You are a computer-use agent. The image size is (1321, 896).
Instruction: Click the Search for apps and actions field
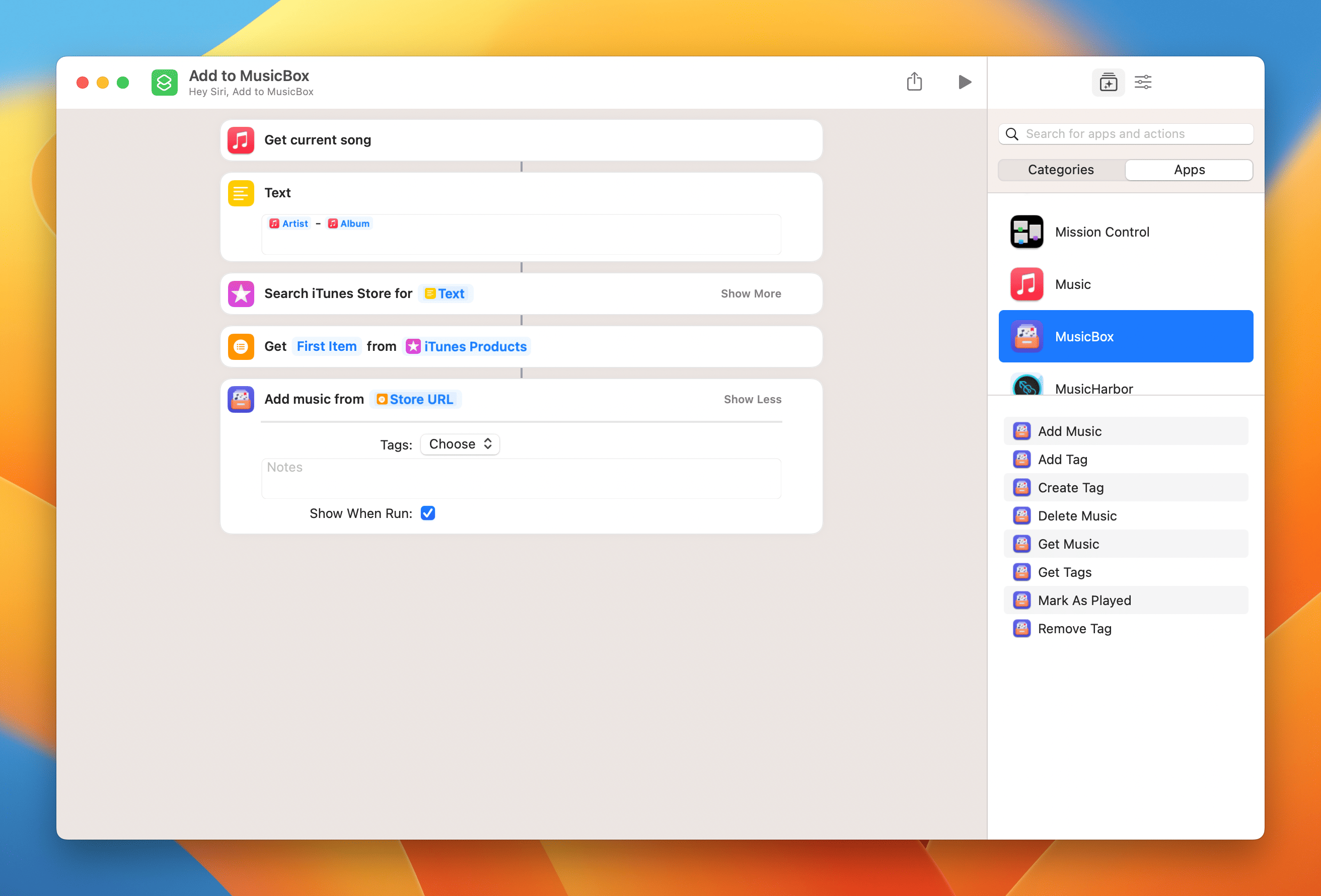(1126, 134)
